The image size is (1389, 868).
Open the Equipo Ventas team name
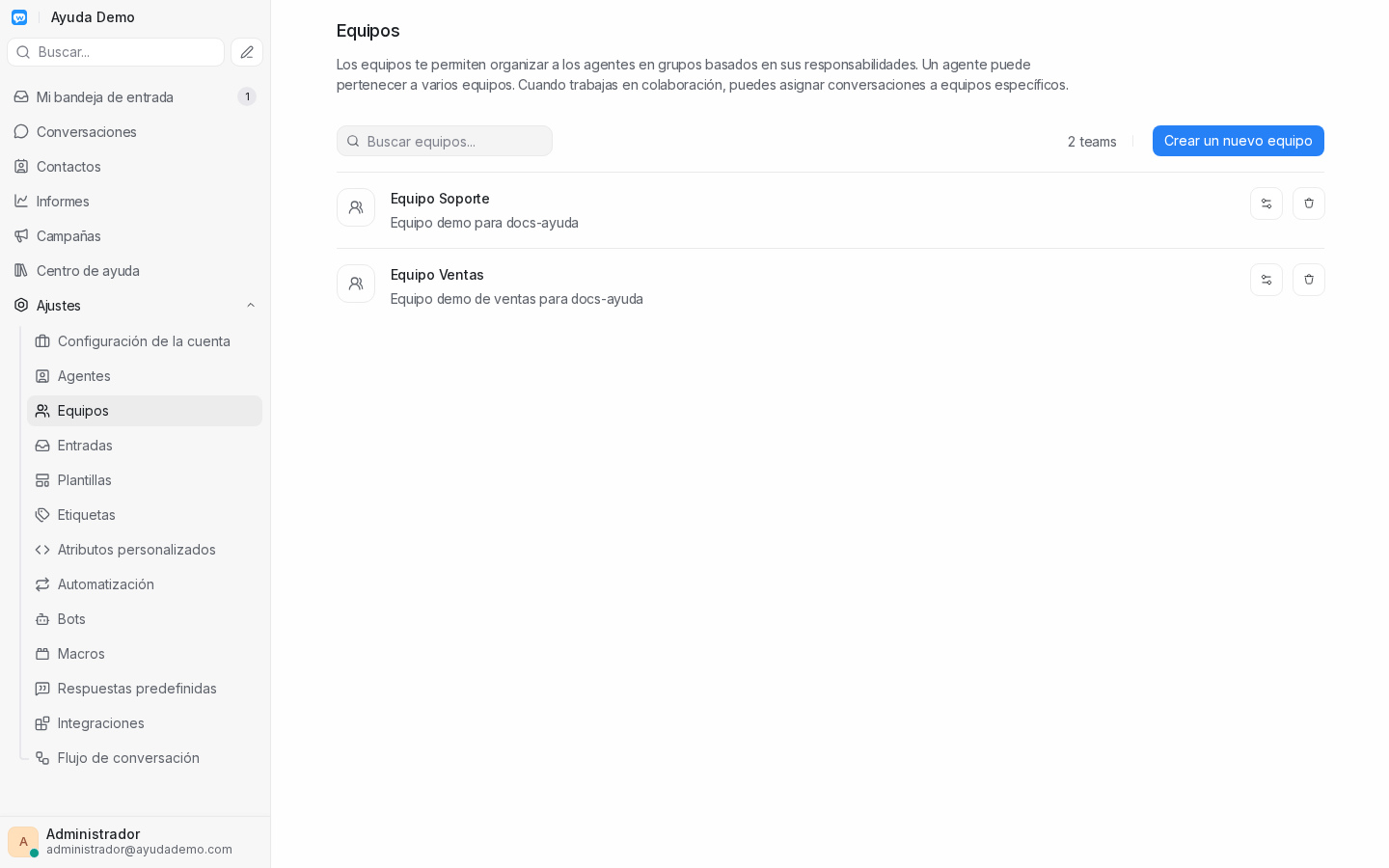(437, 275)
